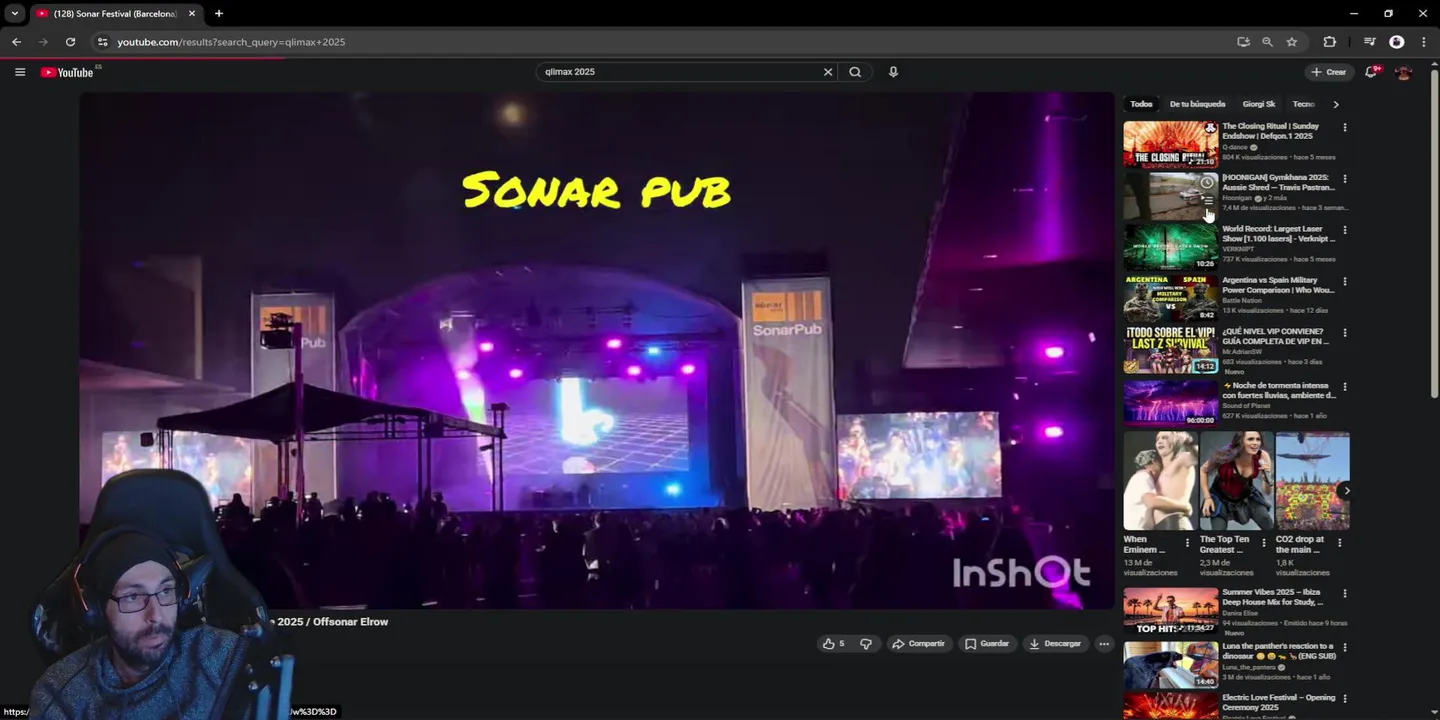Open Summer Vibes 2025 thumbnail

click(x=1170, y=611)
